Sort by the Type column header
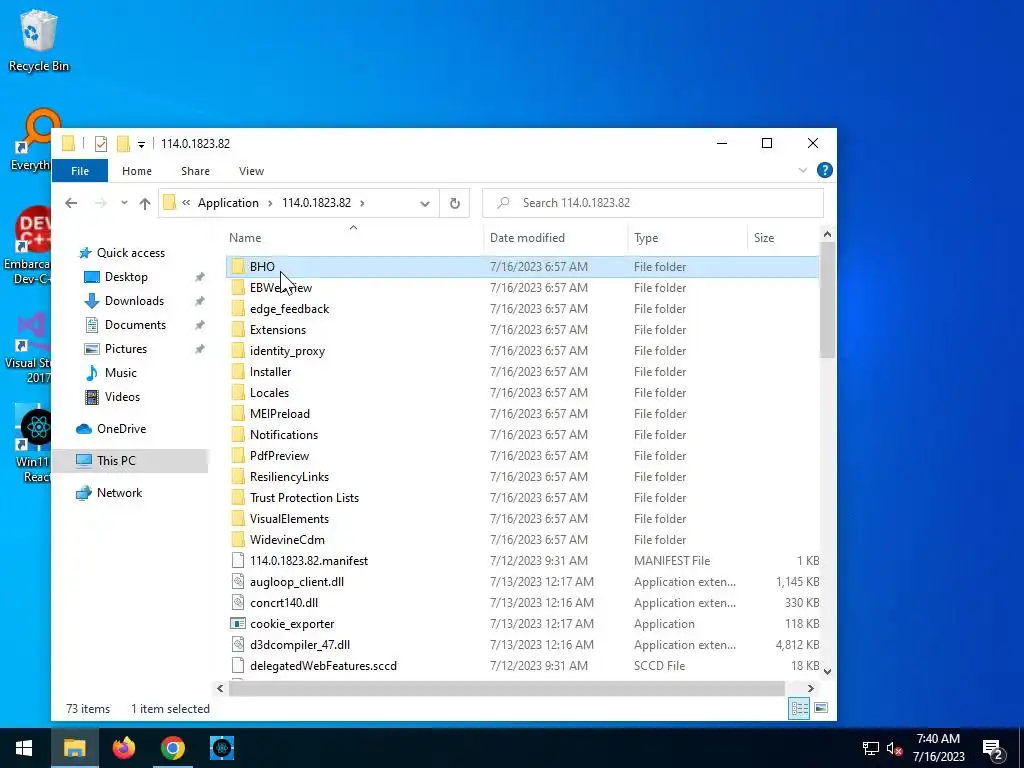Viewport: 1024px width, 768px height. (x=646, y=238)
